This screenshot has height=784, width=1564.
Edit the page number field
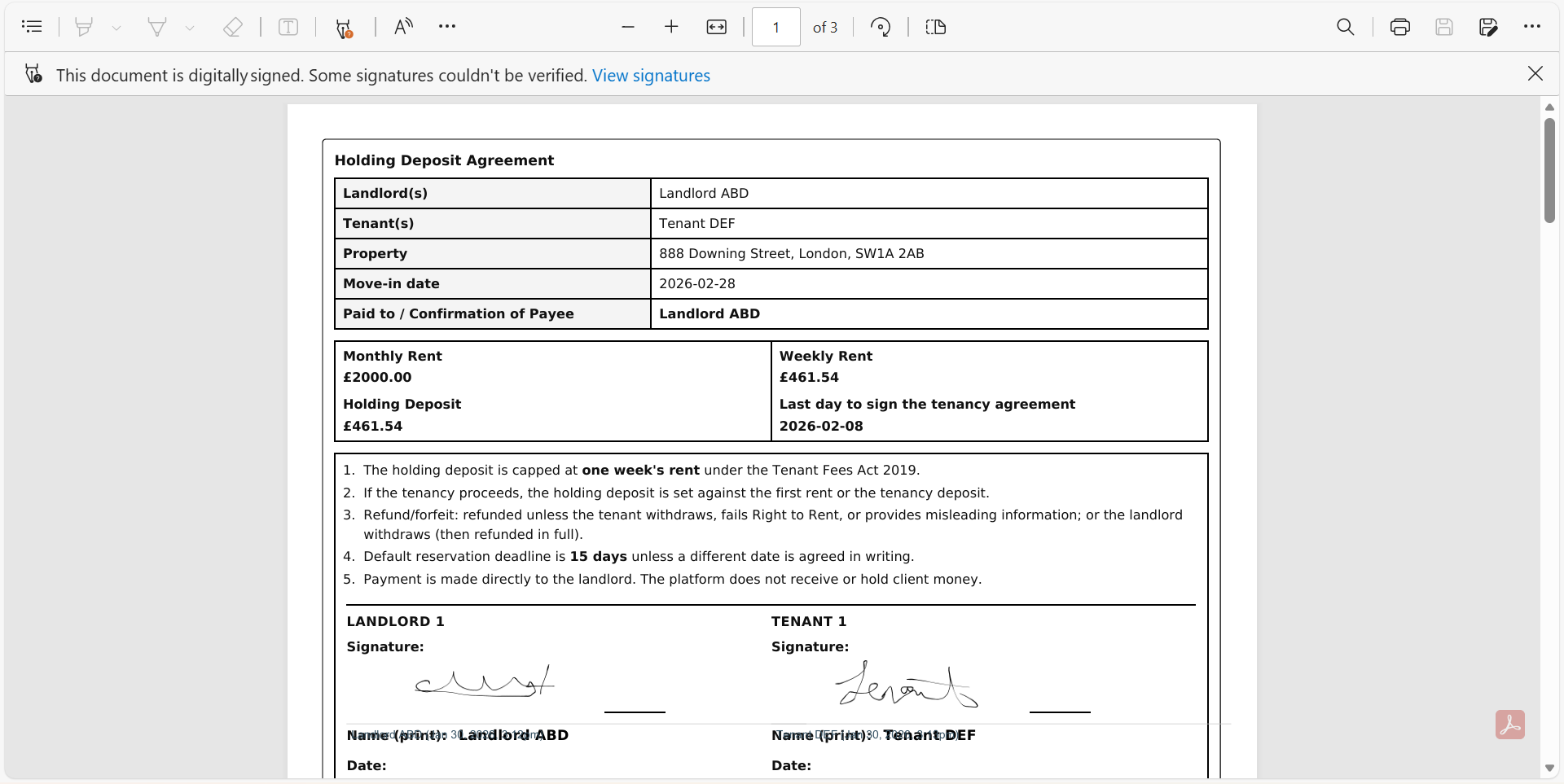(x=775, y=27)
